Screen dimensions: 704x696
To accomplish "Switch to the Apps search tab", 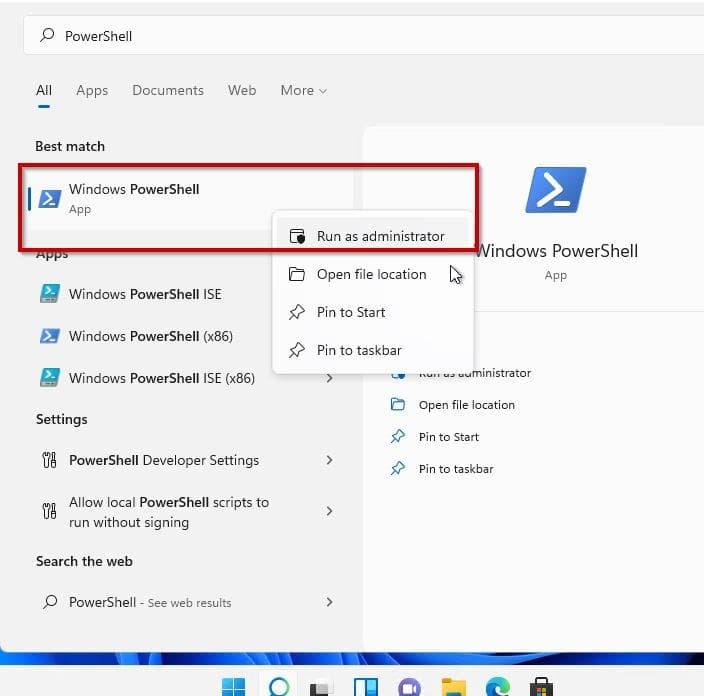I will point(92,90).
